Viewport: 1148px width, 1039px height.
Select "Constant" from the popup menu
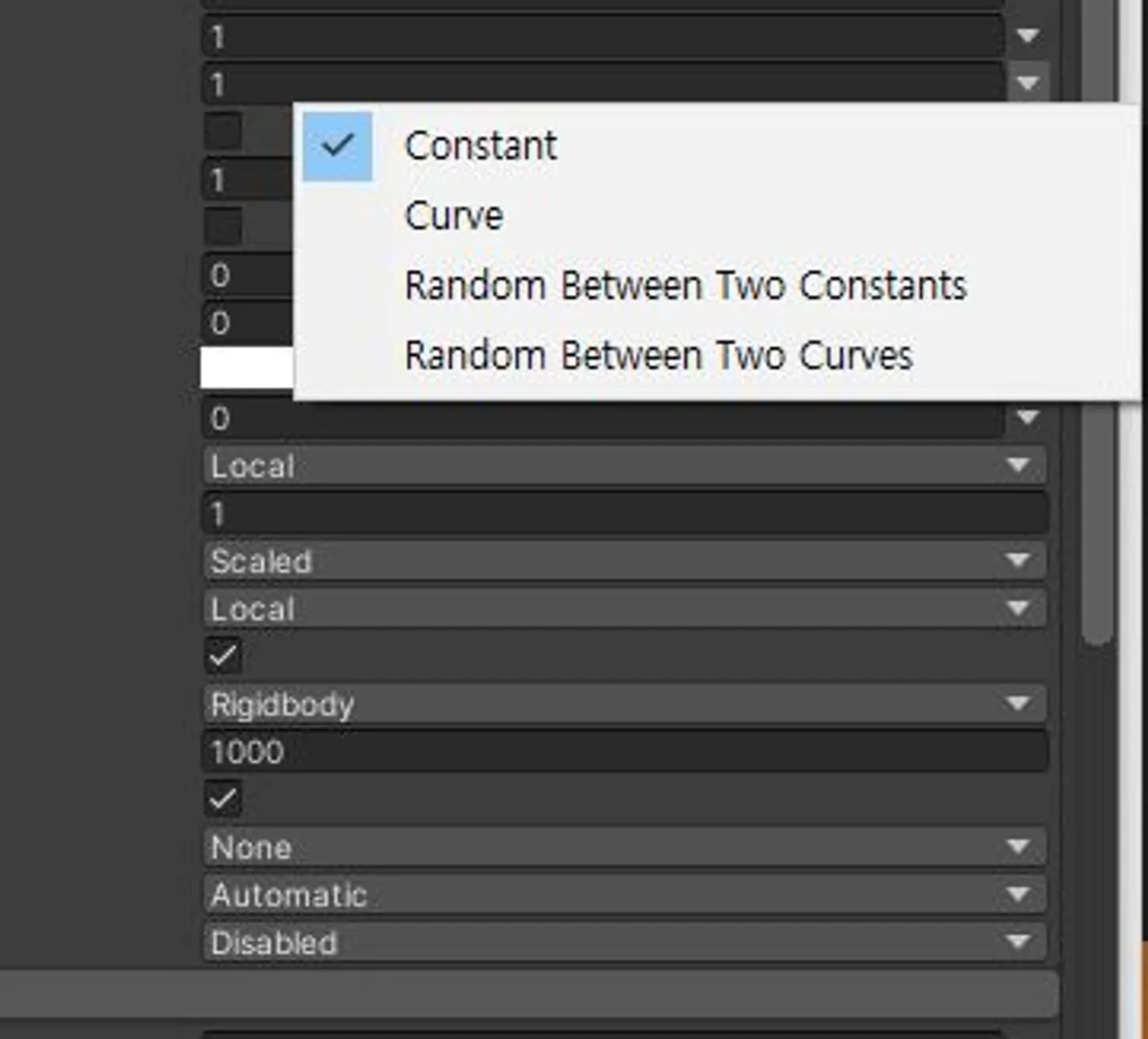(x=481, y=144)
